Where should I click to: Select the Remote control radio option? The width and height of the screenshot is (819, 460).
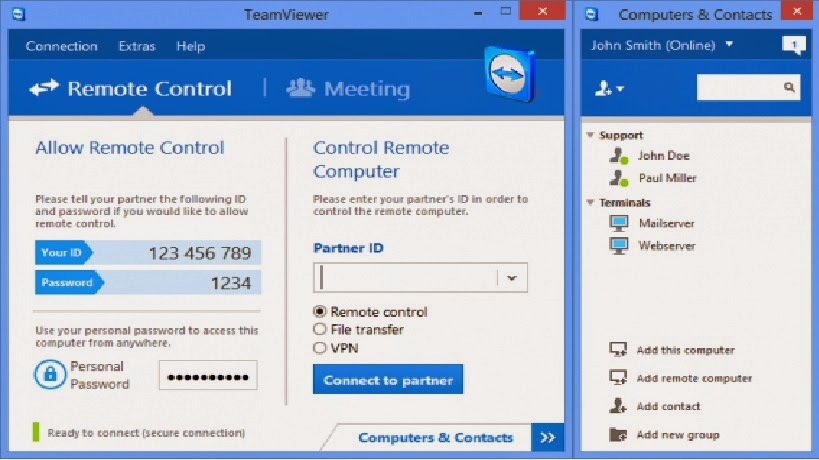(x=319, y=312)
